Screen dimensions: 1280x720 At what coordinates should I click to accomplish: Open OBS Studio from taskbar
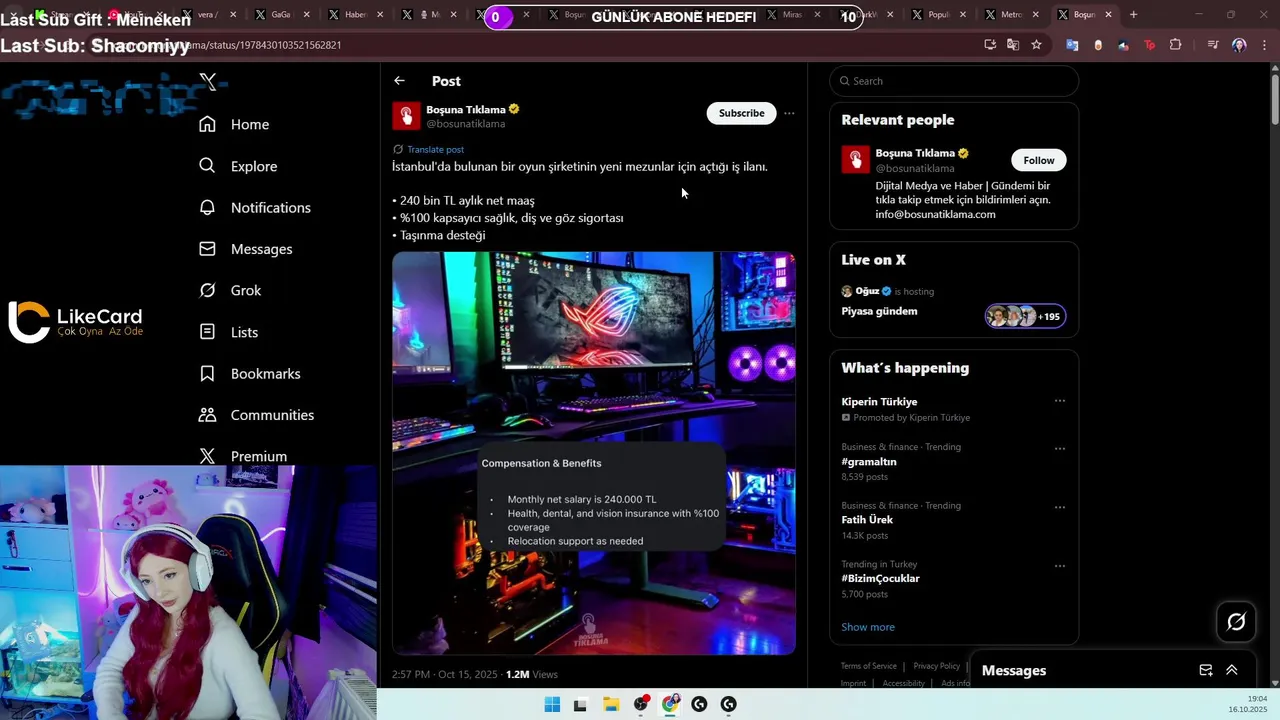(641, 705)
